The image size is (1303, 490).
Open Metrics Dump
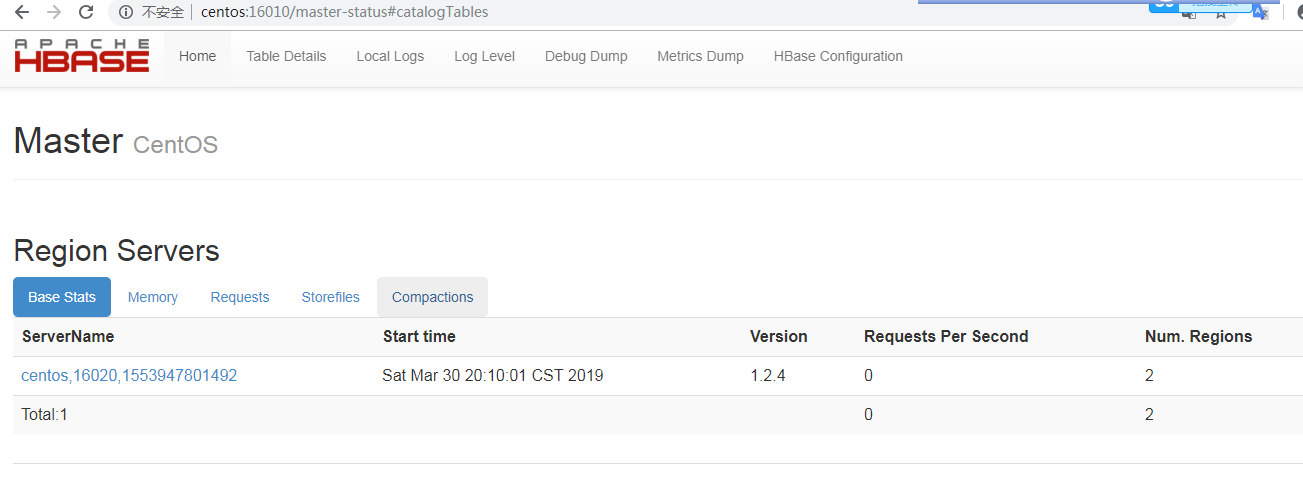(x=700, y=57)
